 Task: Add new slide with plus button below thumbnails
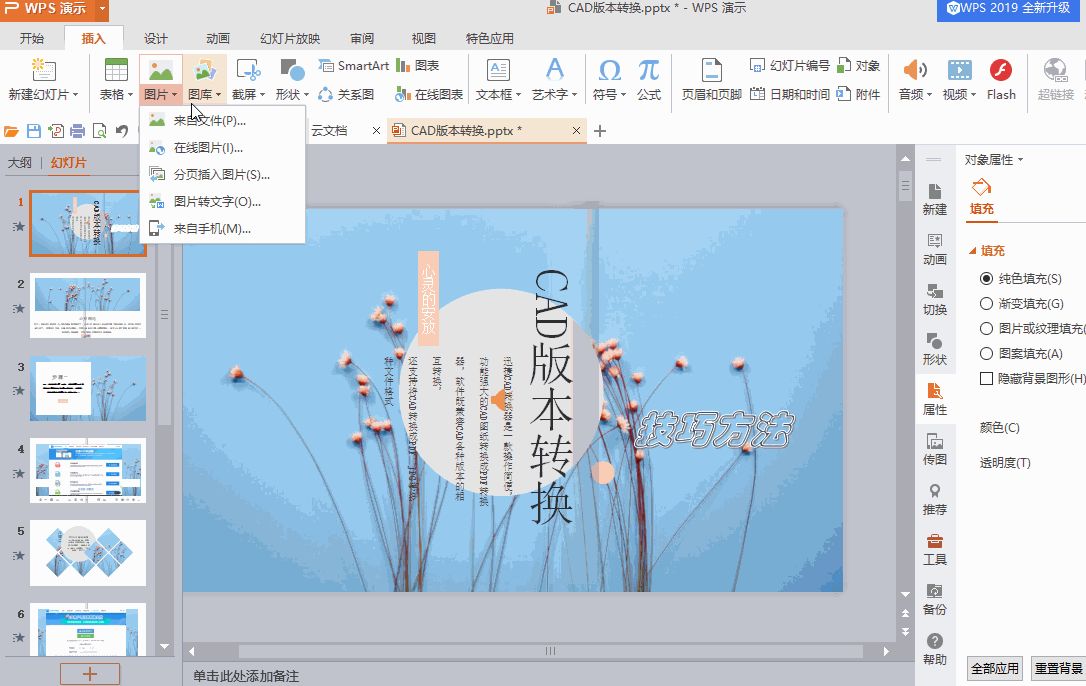[90, 674]
